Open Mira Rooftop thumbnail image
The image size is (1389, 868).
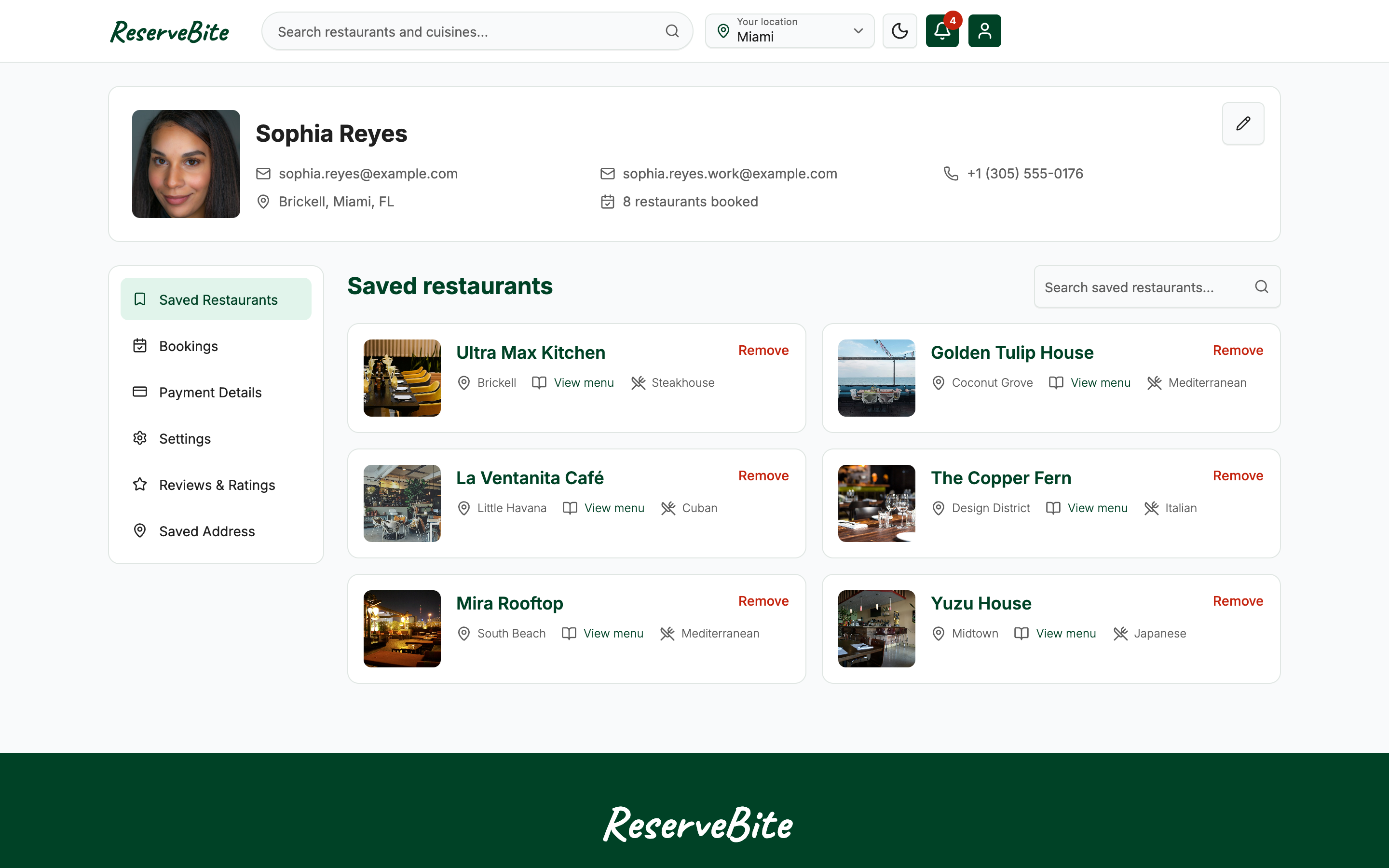[x=402, y=629]
